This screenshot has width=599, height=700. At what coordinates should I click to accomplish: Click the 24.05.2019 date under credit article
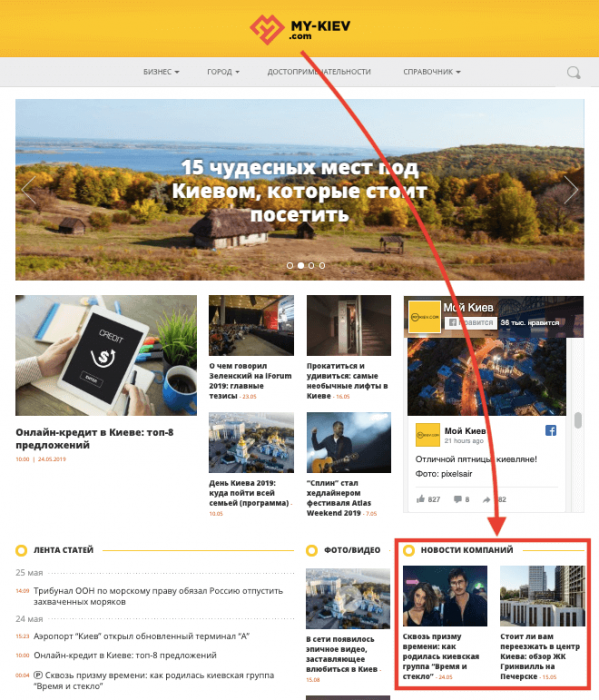[x=52, y=459]
